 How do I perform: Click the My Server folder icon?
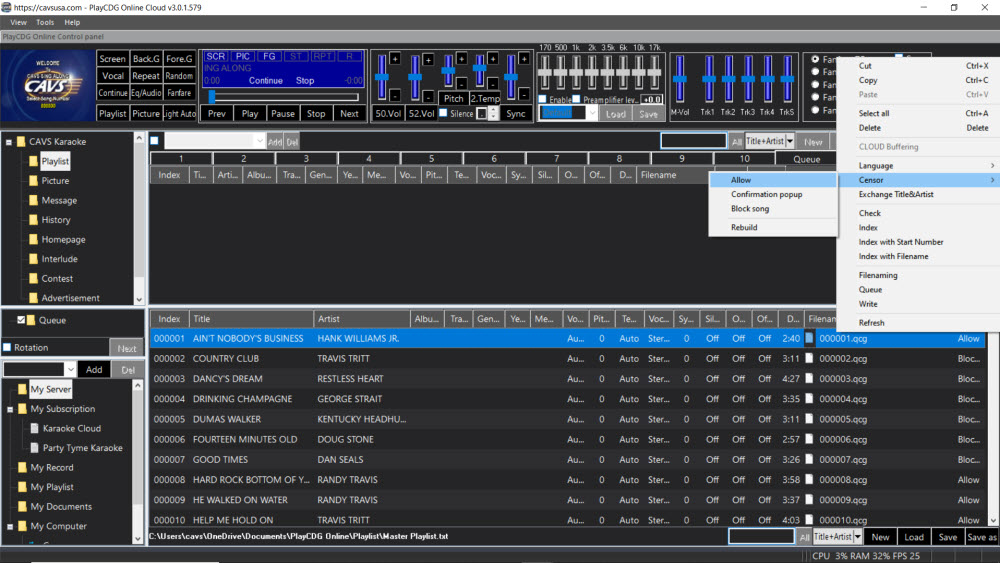pyautogui.click(x=22, y=389)
